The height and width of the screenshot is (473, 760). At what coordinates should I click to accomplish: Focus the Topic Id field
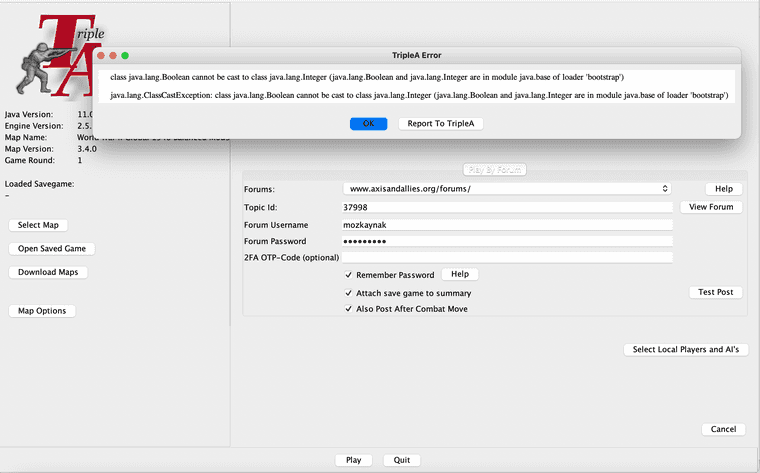tap(507, 207)
